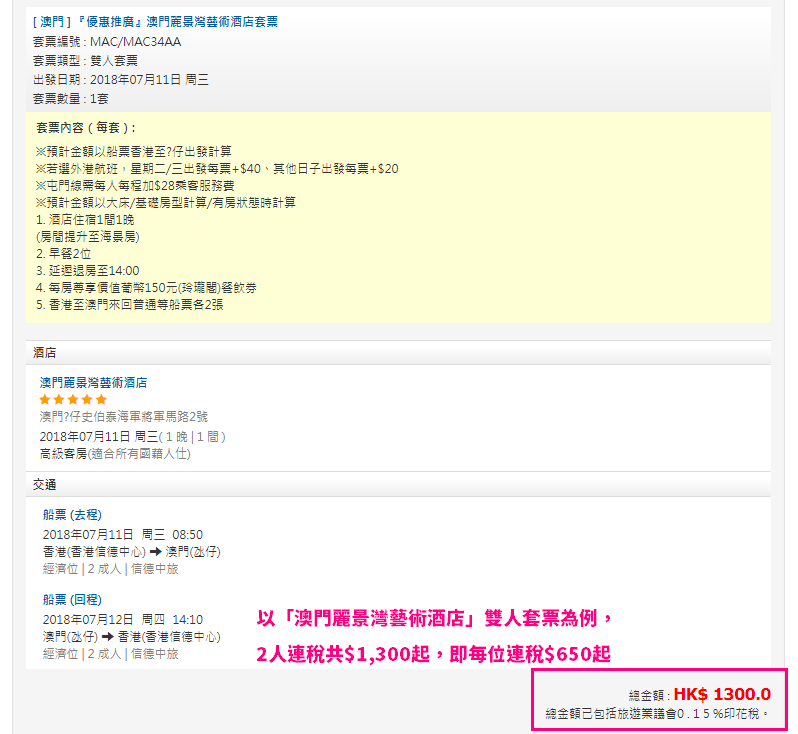This screenshot has width=798, height=734.
Task: Click the package quantity 1套 line
Action: (x=70, y=99)
